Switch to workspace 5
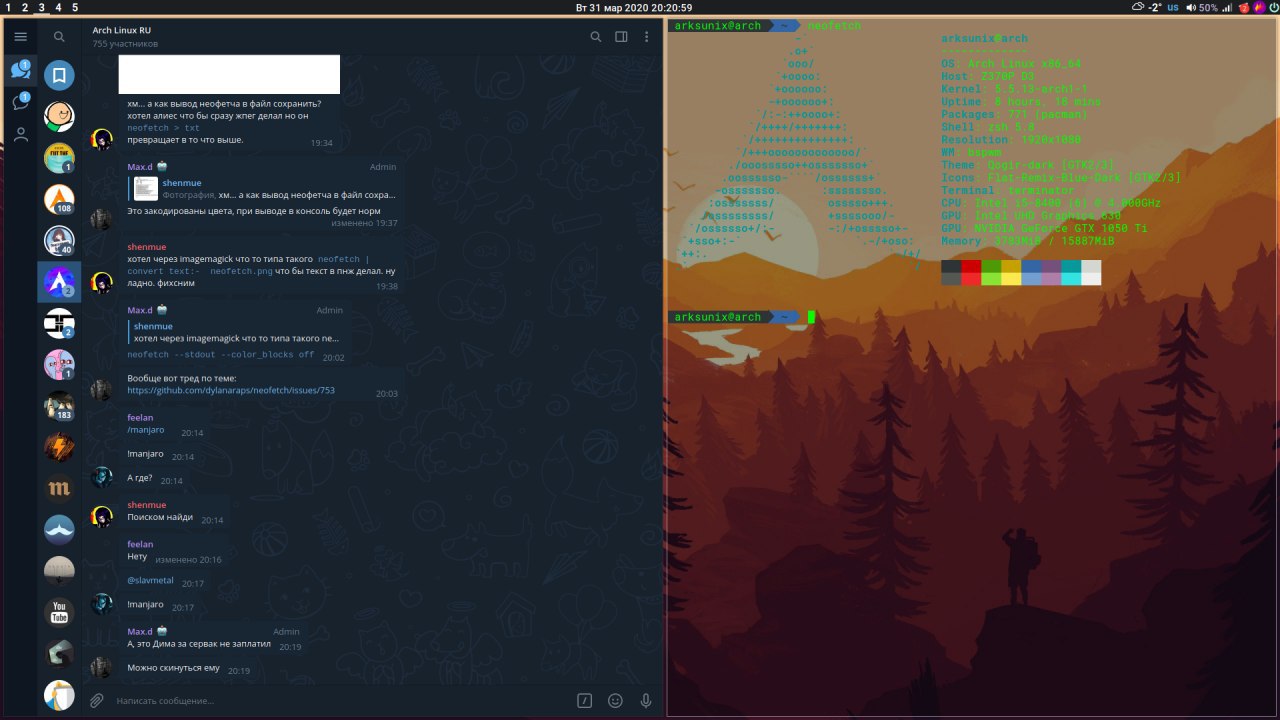The height and width of the screenshot is (720, 1280). pos(75,7)
